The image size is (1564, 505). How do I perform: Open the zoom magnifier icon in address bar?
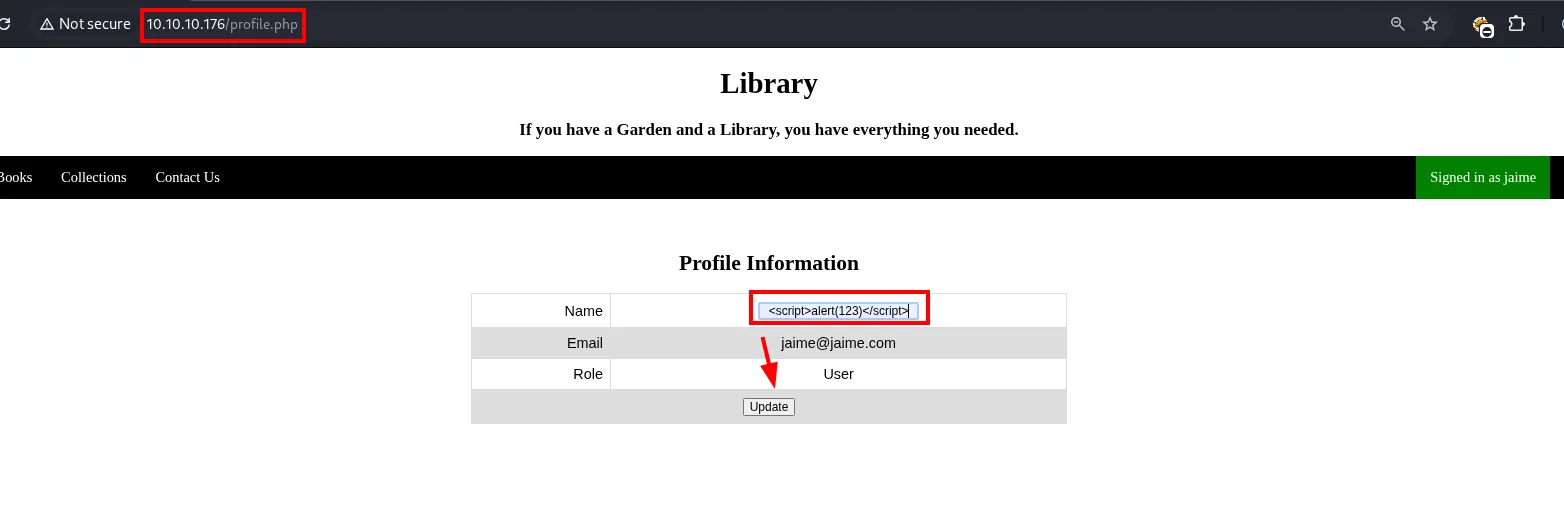[x=1398, y=24]
